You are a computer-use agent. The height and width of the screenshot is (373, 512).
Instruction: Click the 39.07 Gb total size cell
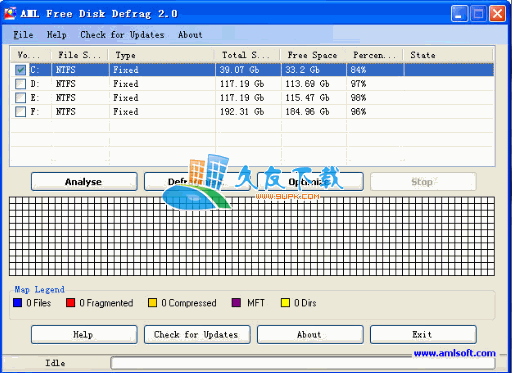click(x=239, y=70)
